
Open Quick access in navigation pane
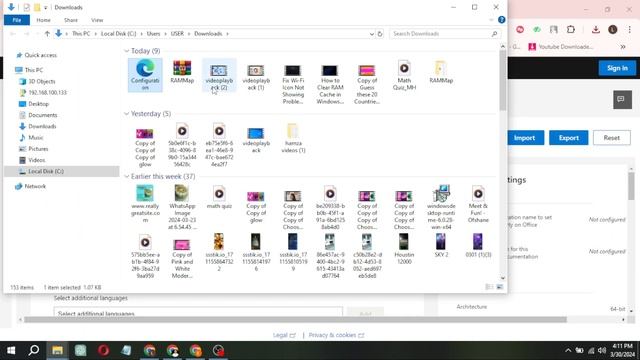pyautogui.click(x=40, y=55)
